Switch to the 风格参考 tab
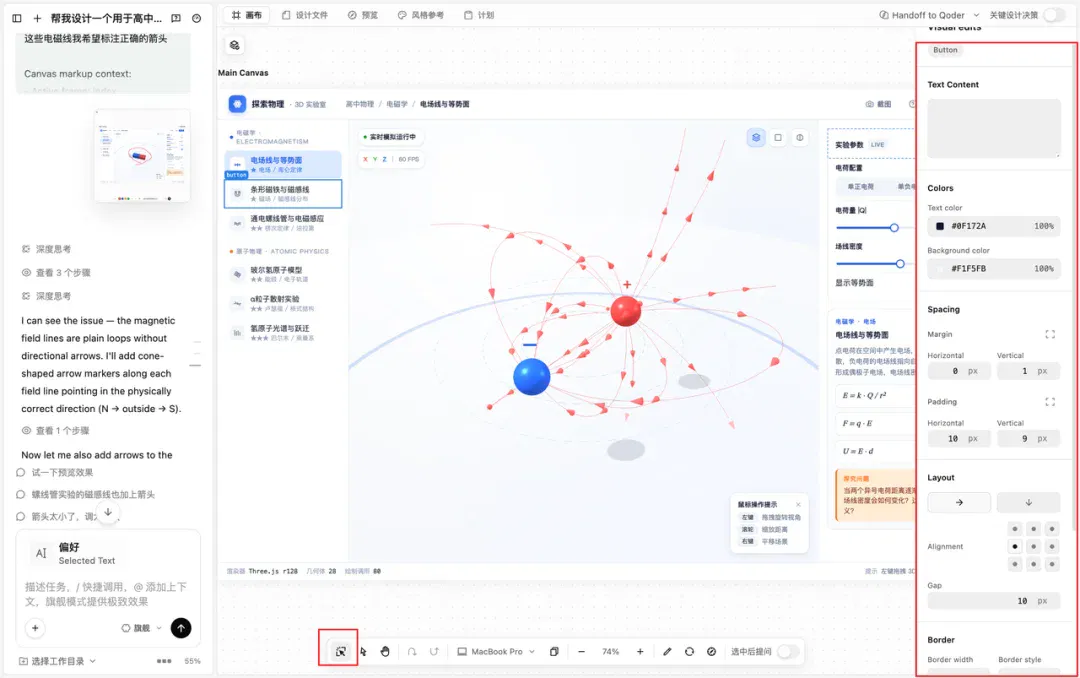 (x=421, y=15)
